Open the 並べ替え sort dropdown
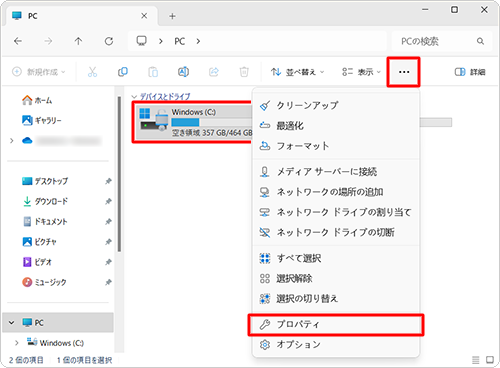500x368 pixels. pyautogui.click(x=297, y=72)
